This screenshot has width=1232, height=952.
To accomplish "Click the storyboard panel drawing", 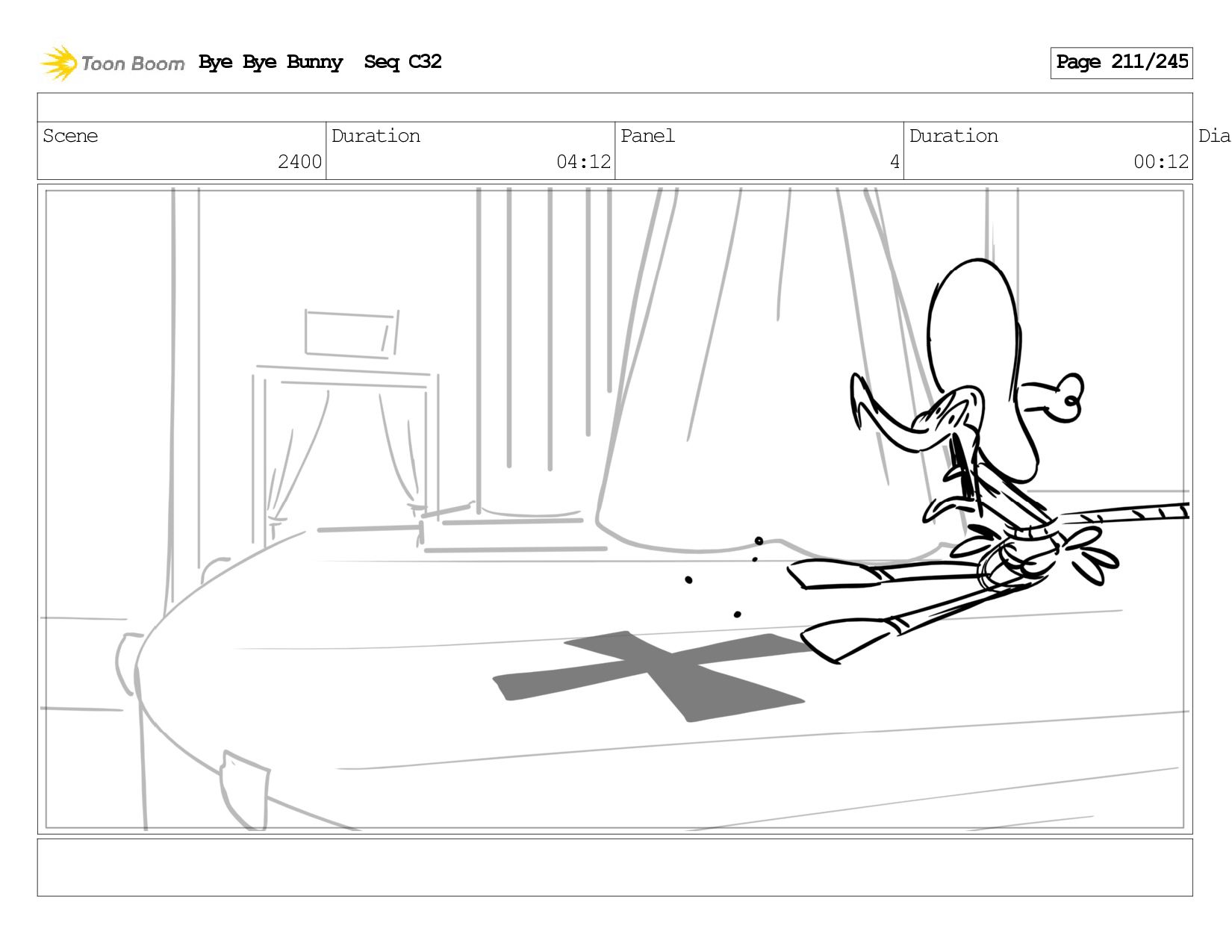I will [x=615, y=509].
